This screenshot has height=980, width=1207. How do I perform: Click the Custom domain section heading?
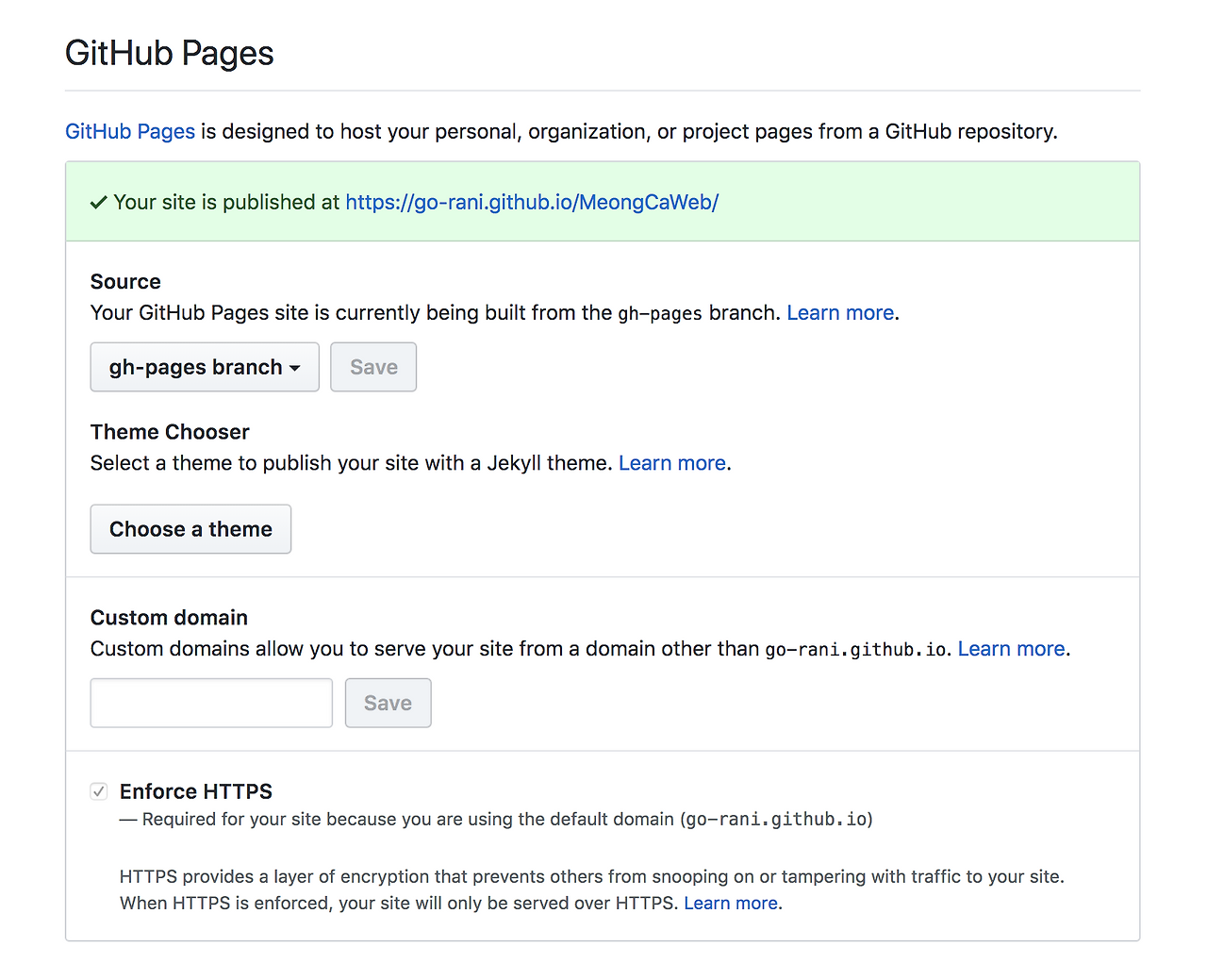[x=169, y=618]
